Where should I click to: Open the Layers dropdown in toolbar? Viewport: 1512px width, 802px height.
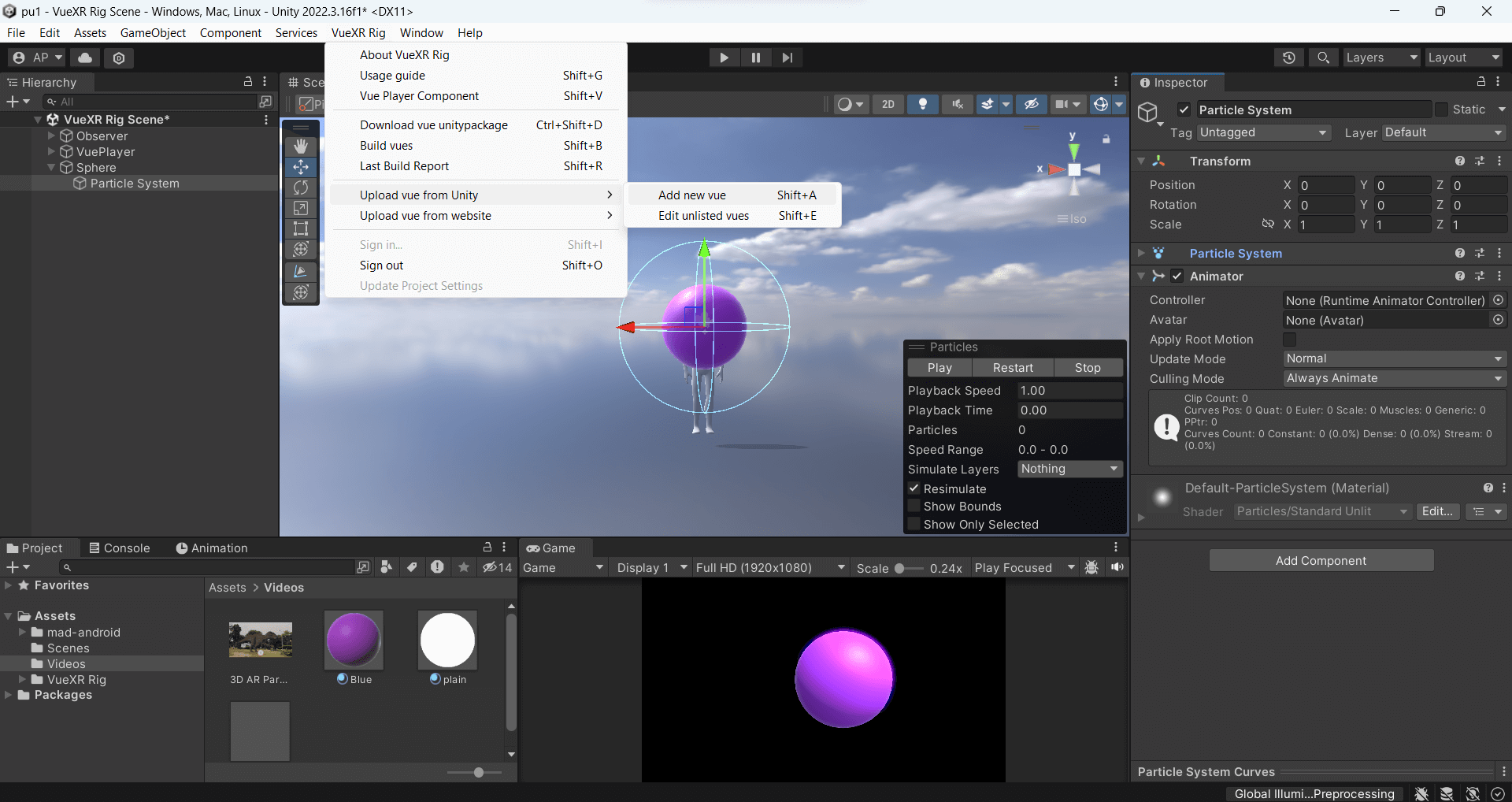click(1381, 58)
